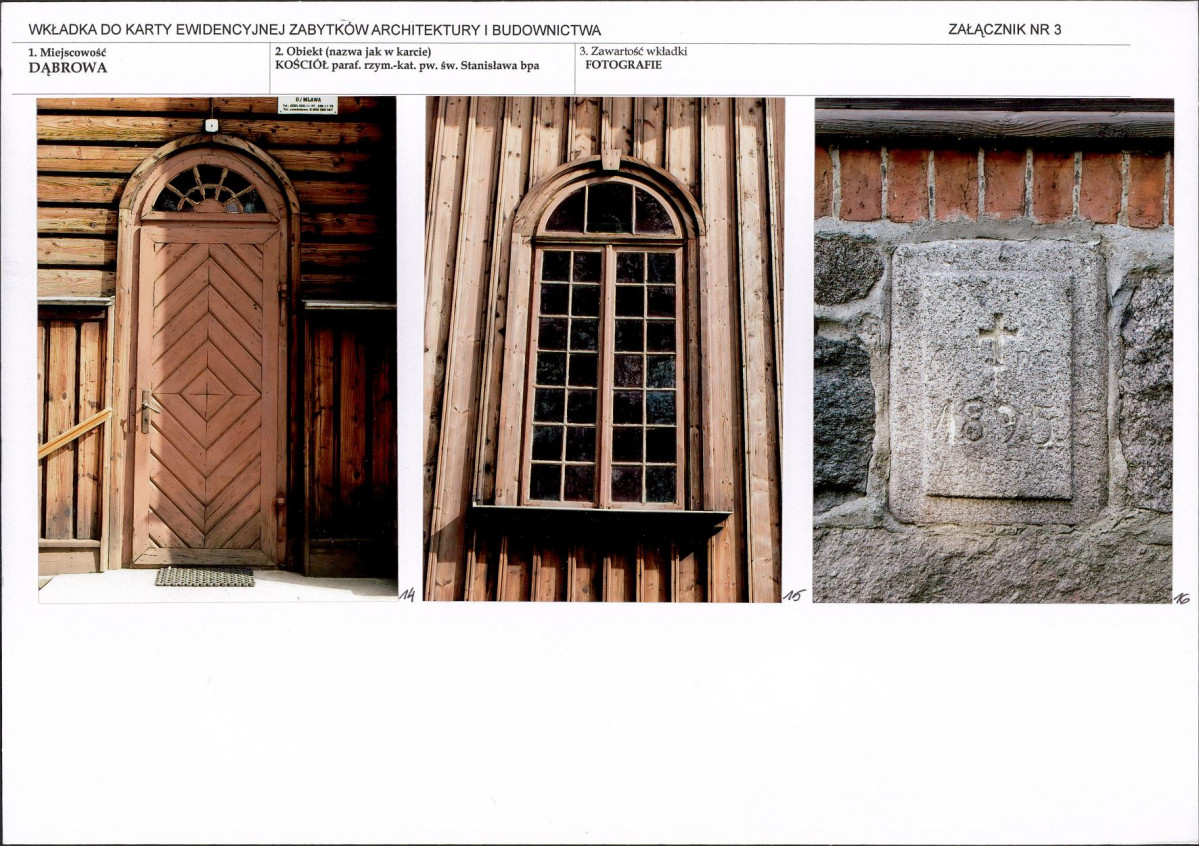Click the 1895 stone plaque photograph
Screen dimensions: 1199x846
[x=993, y=350]
